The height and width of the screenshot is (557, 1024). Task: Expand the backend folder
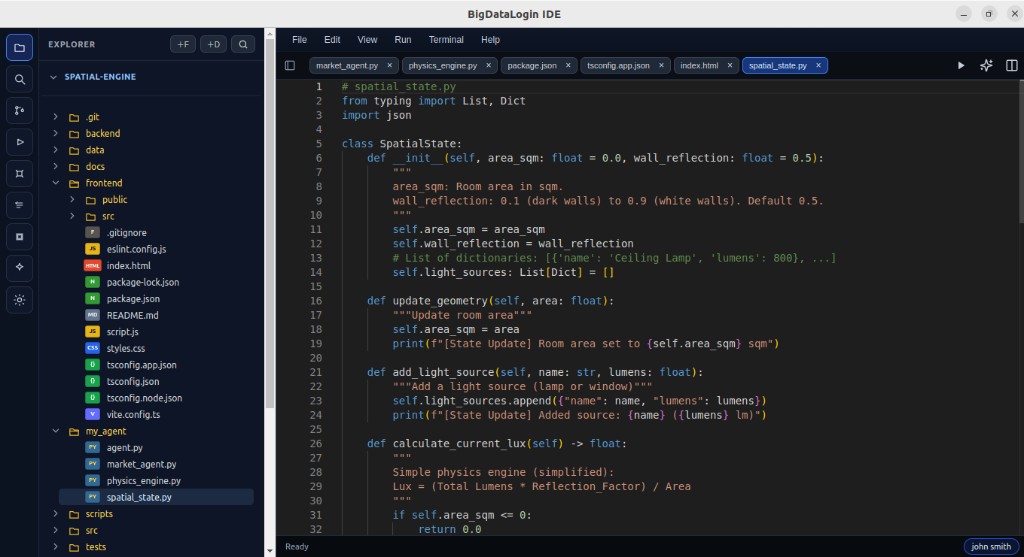pos(56,133)
